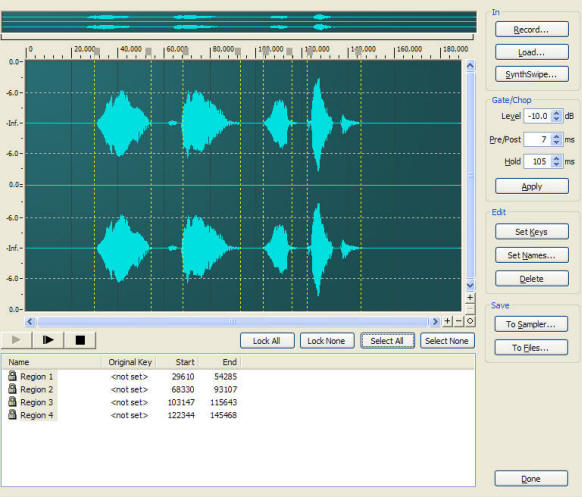The image size is (582, 497).
Task: Open the Record dialog
Action: coord(532,29)
